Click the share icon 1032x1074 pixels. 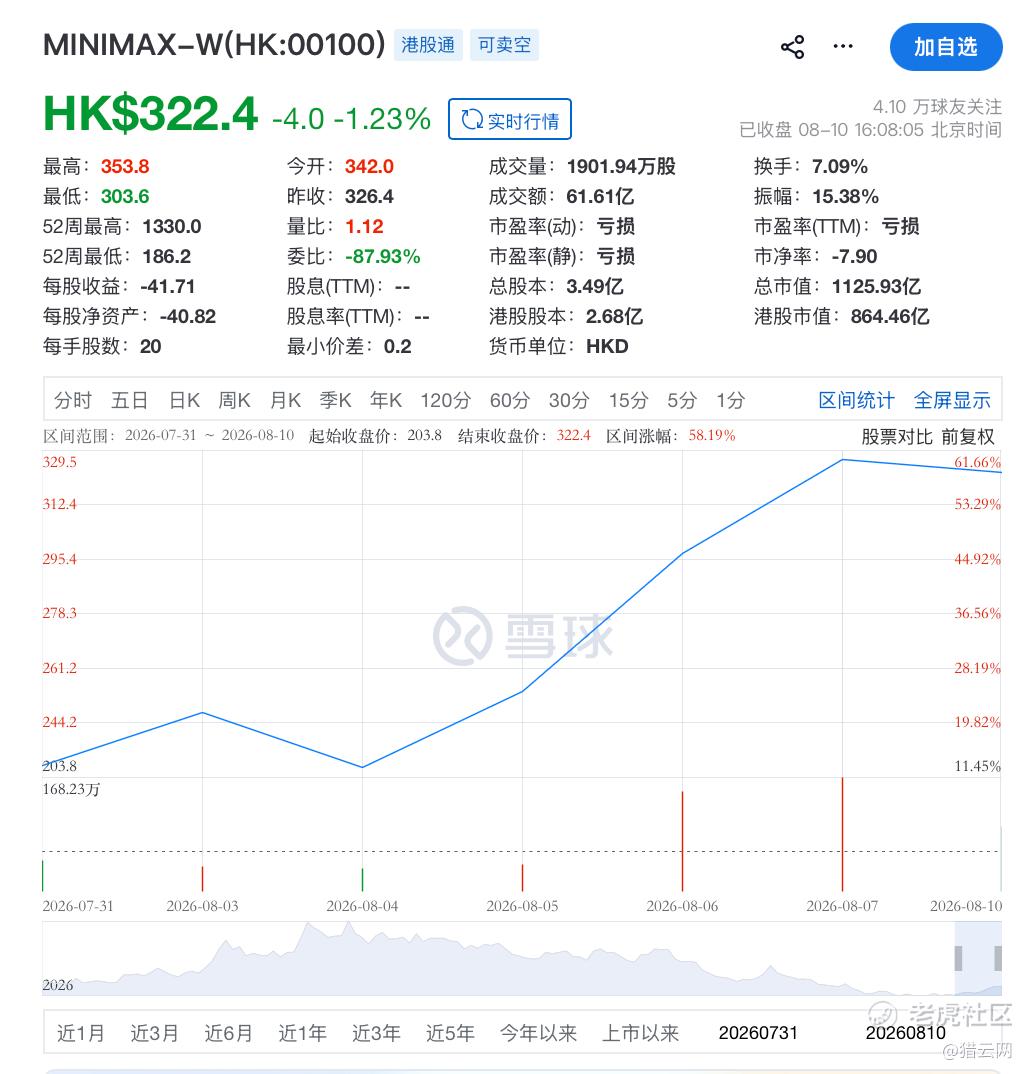(792, 47)
